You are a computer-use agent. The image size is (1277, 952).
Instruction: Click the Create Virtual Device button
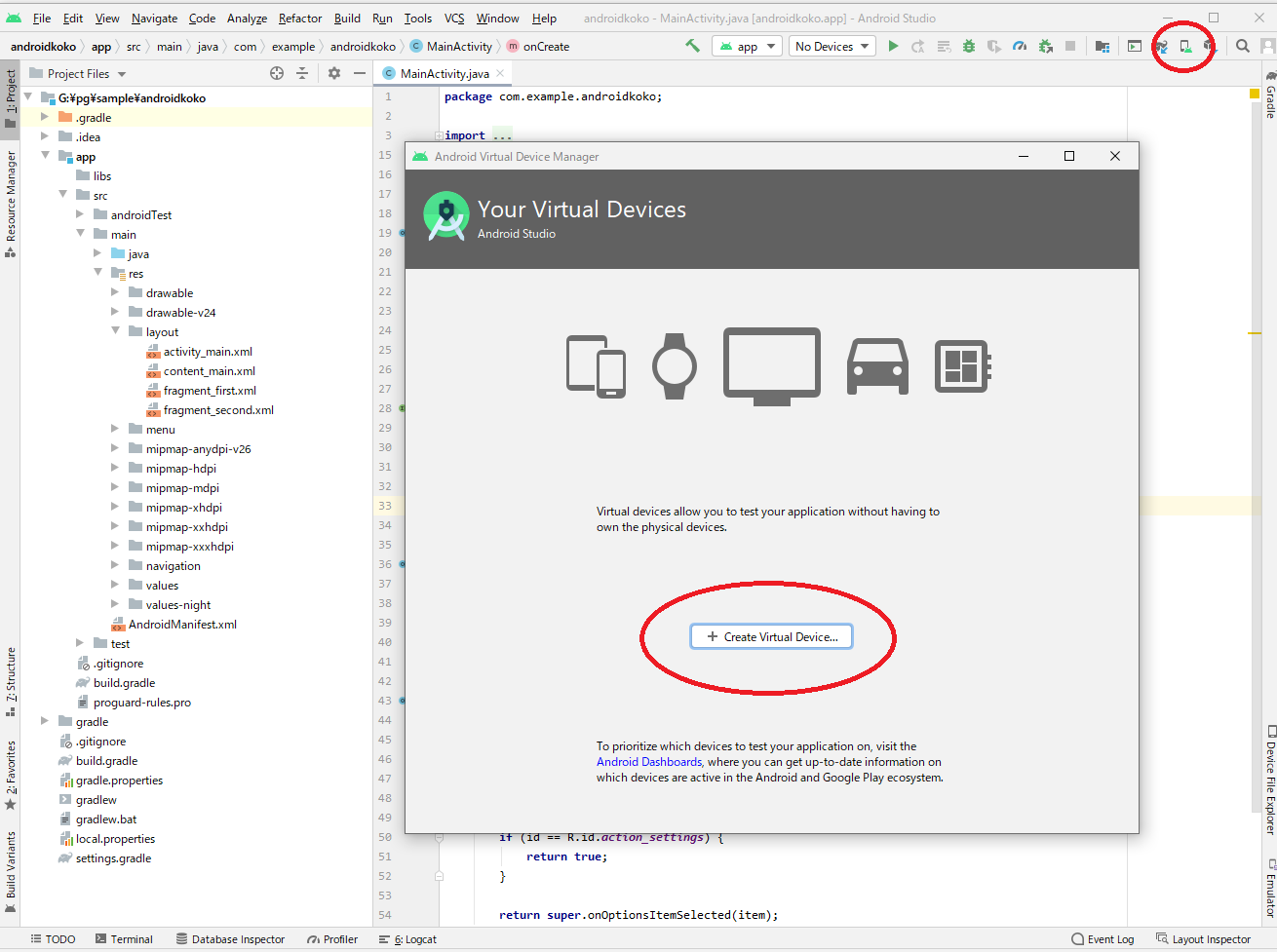[x=771, y=636]
